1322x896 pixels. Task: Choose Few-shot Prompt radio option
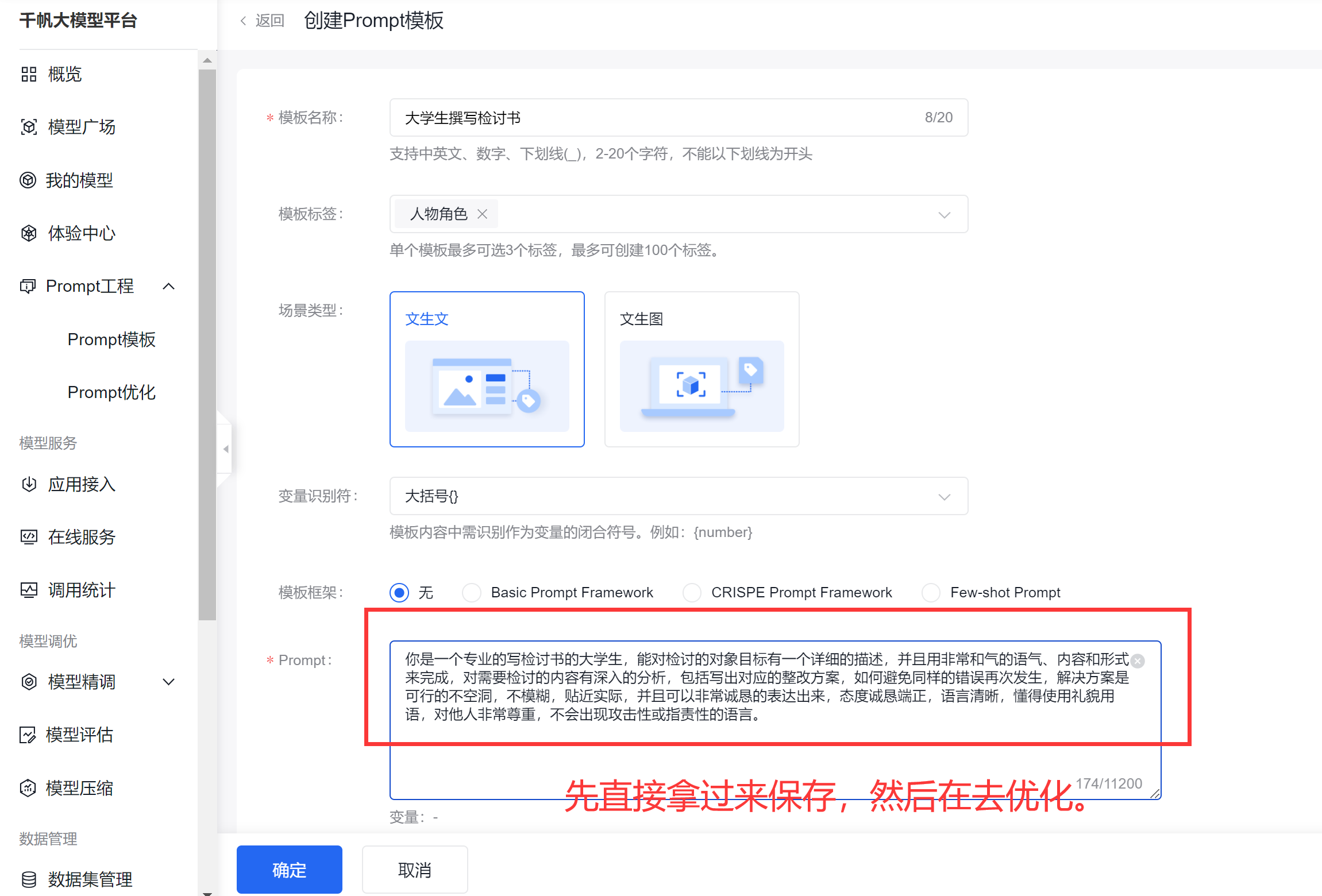931,592
